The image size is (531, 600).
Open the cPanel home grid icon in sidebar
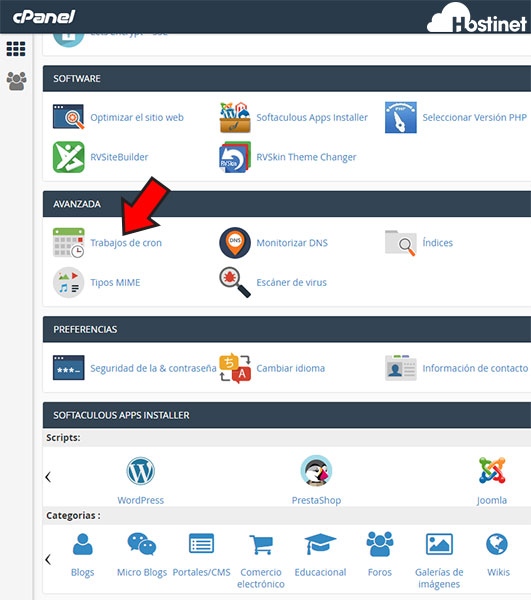[x=16, y=49]
